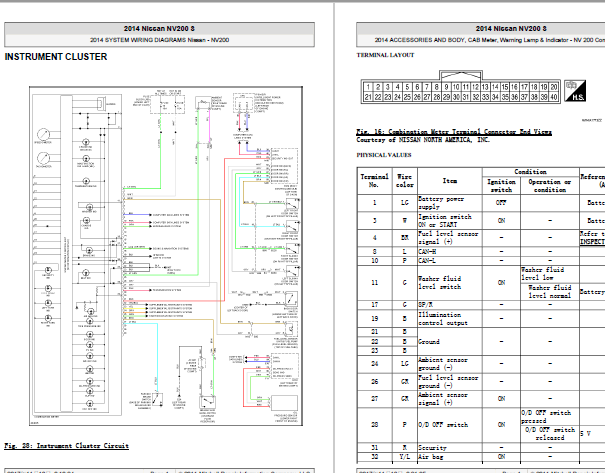The width and height of the screenshot is (605, 473).
Task: Select 'Ignition switch ON or START' cell
Action: (x=450, y=221)
